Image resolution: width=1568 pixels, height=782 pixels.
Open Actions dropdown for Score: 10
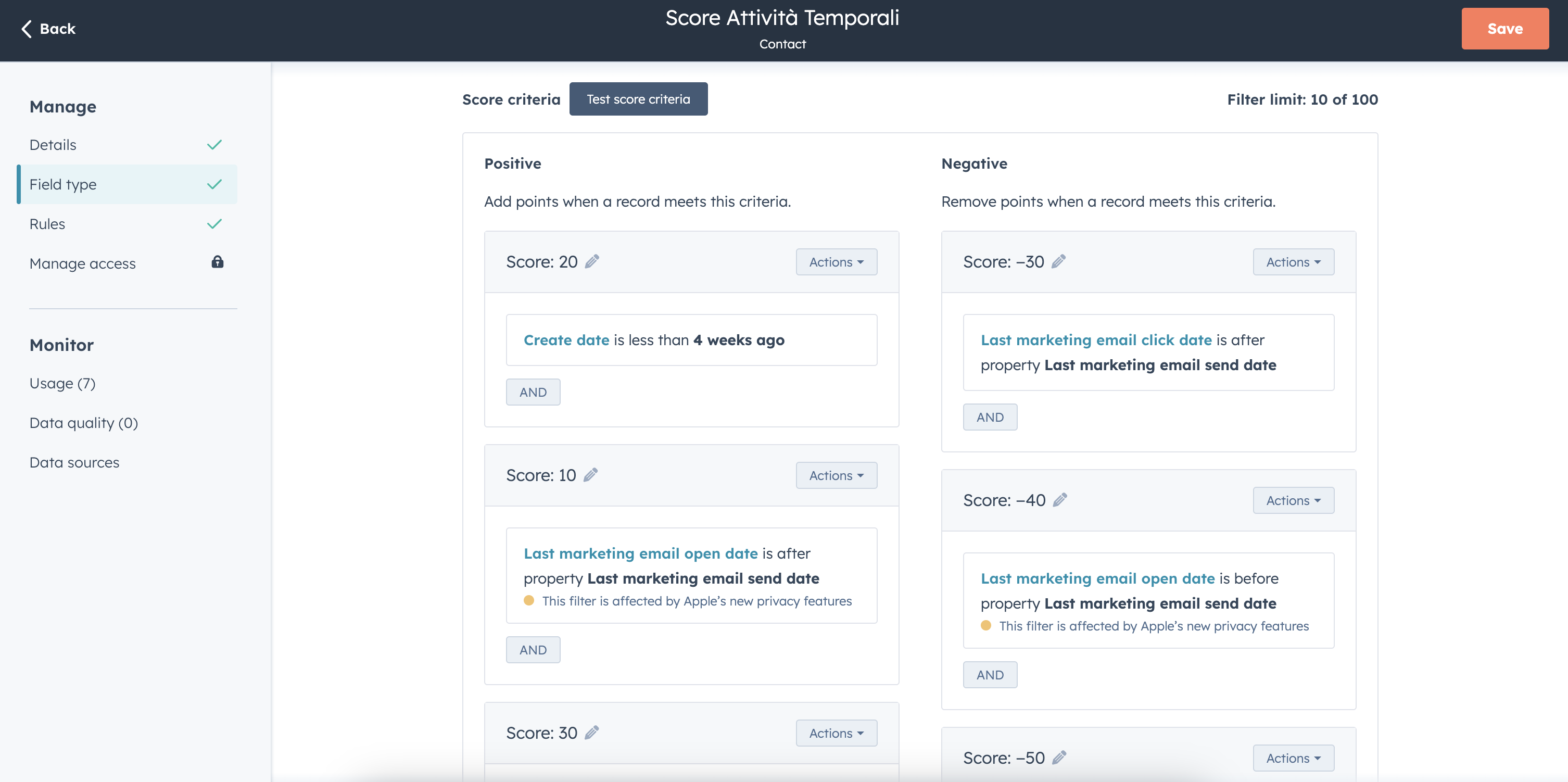pyautogui.click(x=837, y=475)
